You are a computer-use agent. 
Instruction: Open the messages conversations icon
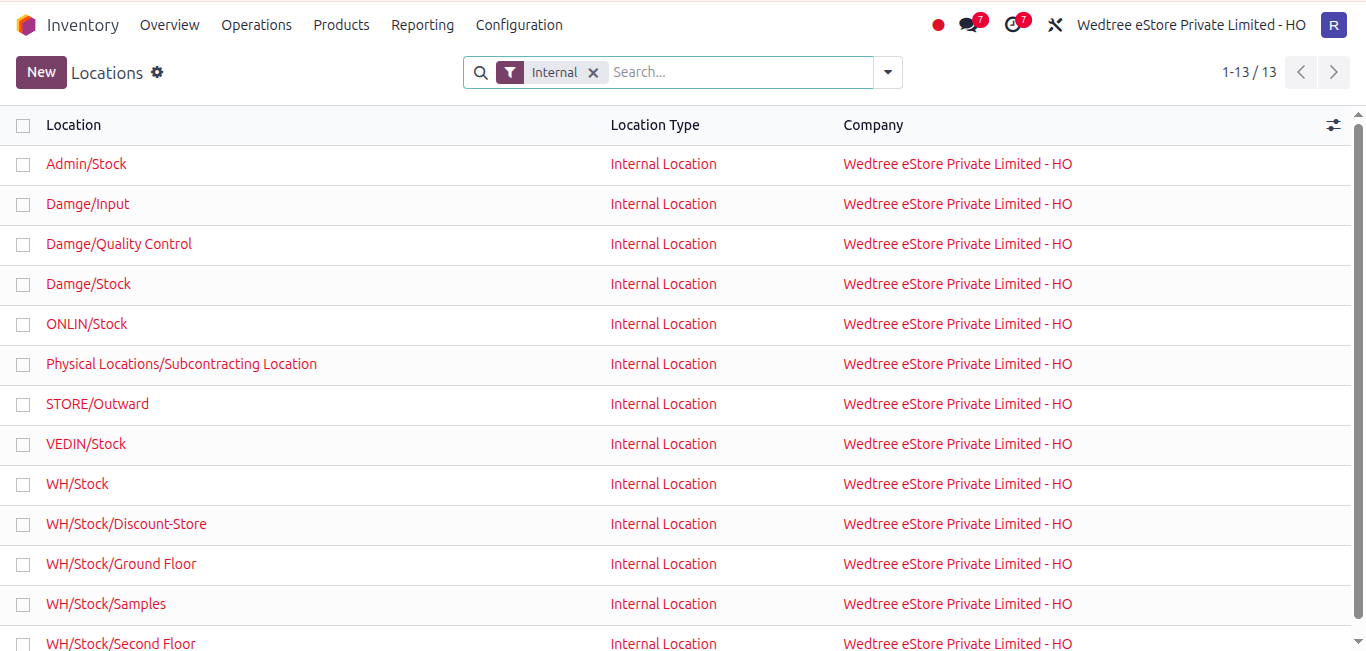coord(968,25)
